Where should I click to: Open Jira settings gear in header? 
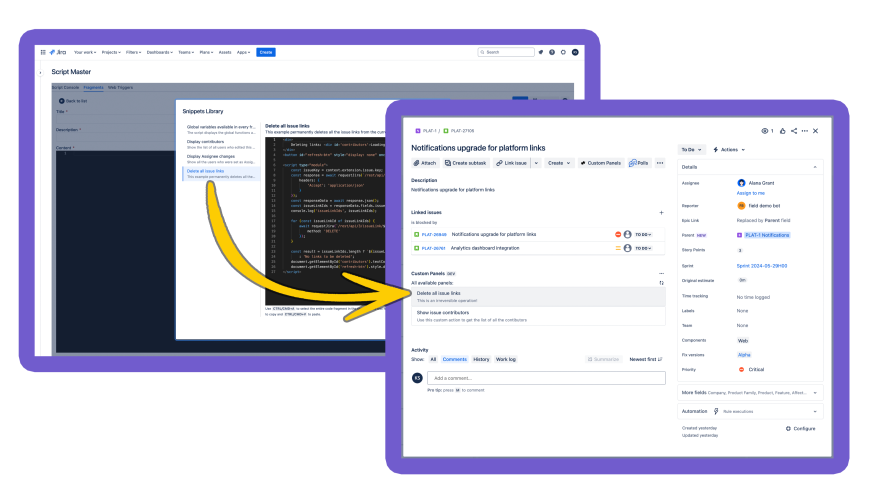coord(563,52)
